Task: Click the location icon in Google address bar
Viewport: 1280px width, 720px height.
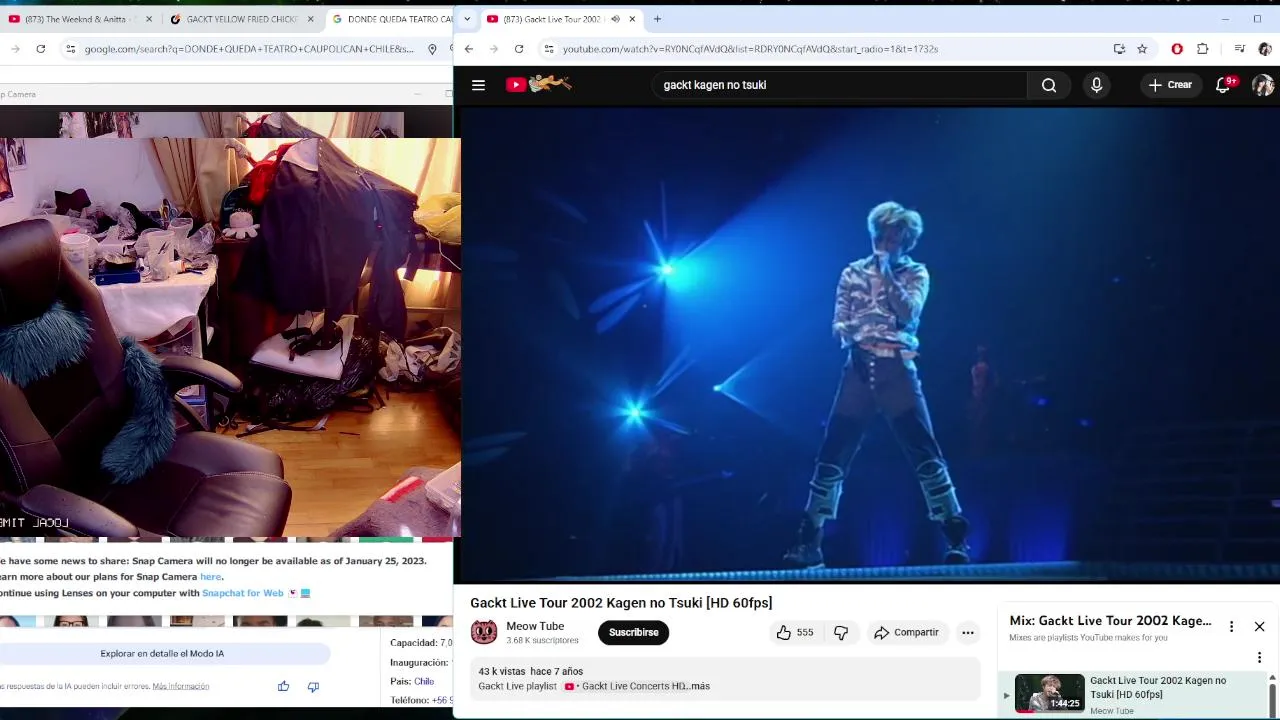Action: (x=432, y=49)
